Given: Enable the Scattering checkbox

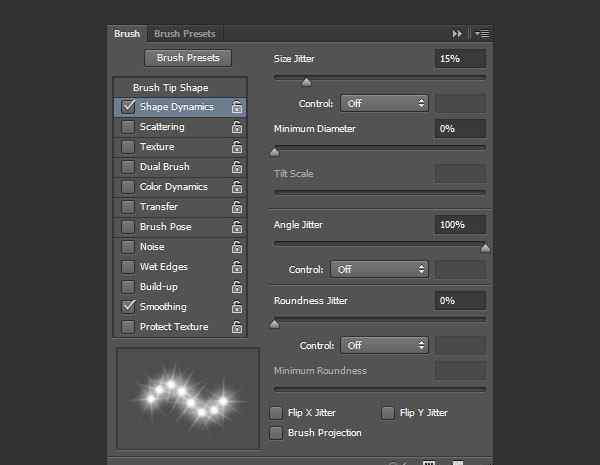Looking at the screenshot, I should 128,127.
